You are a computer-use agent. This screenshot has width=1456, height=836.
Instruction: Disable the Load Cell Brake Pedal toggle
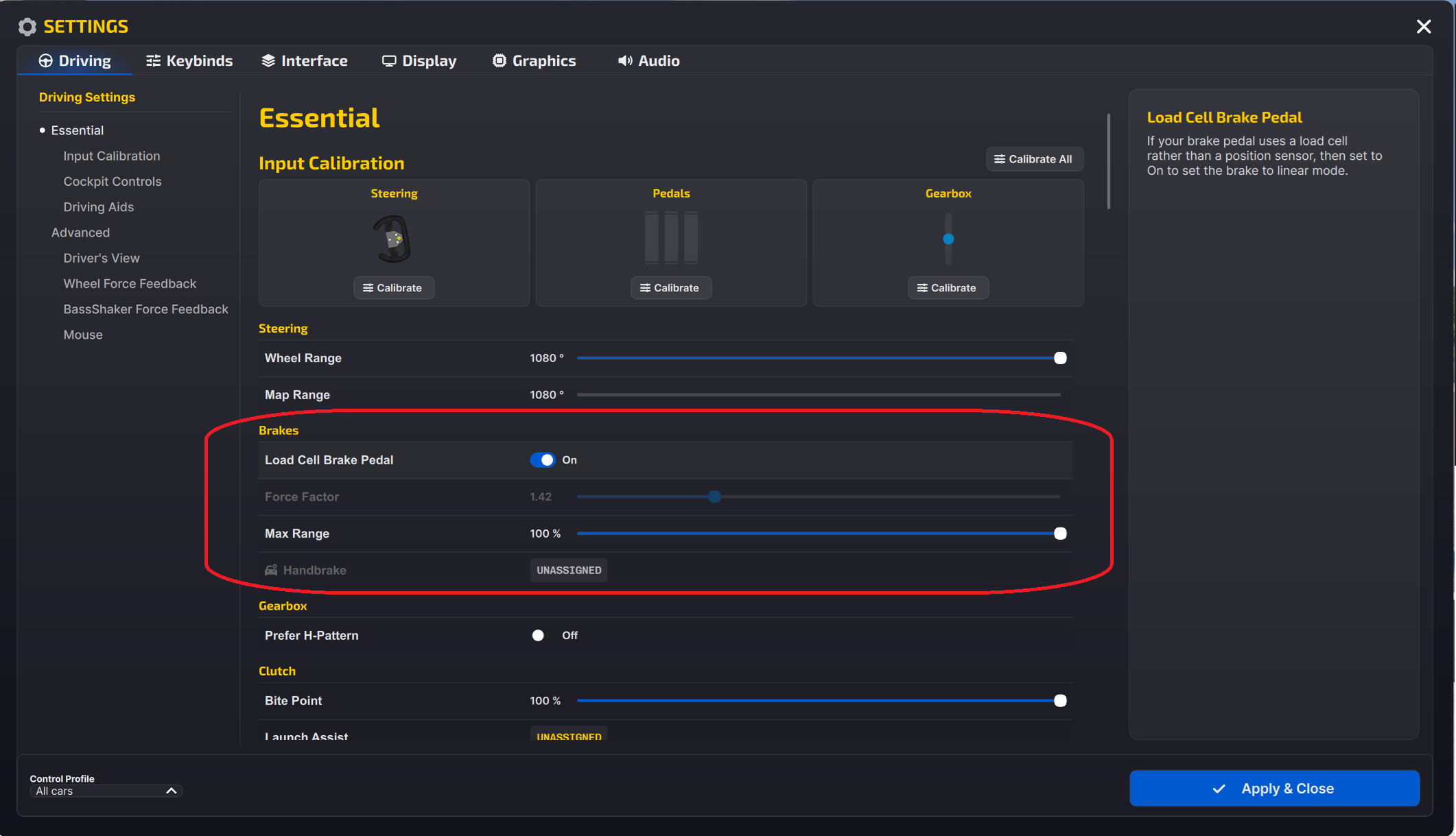pos(543,459)
